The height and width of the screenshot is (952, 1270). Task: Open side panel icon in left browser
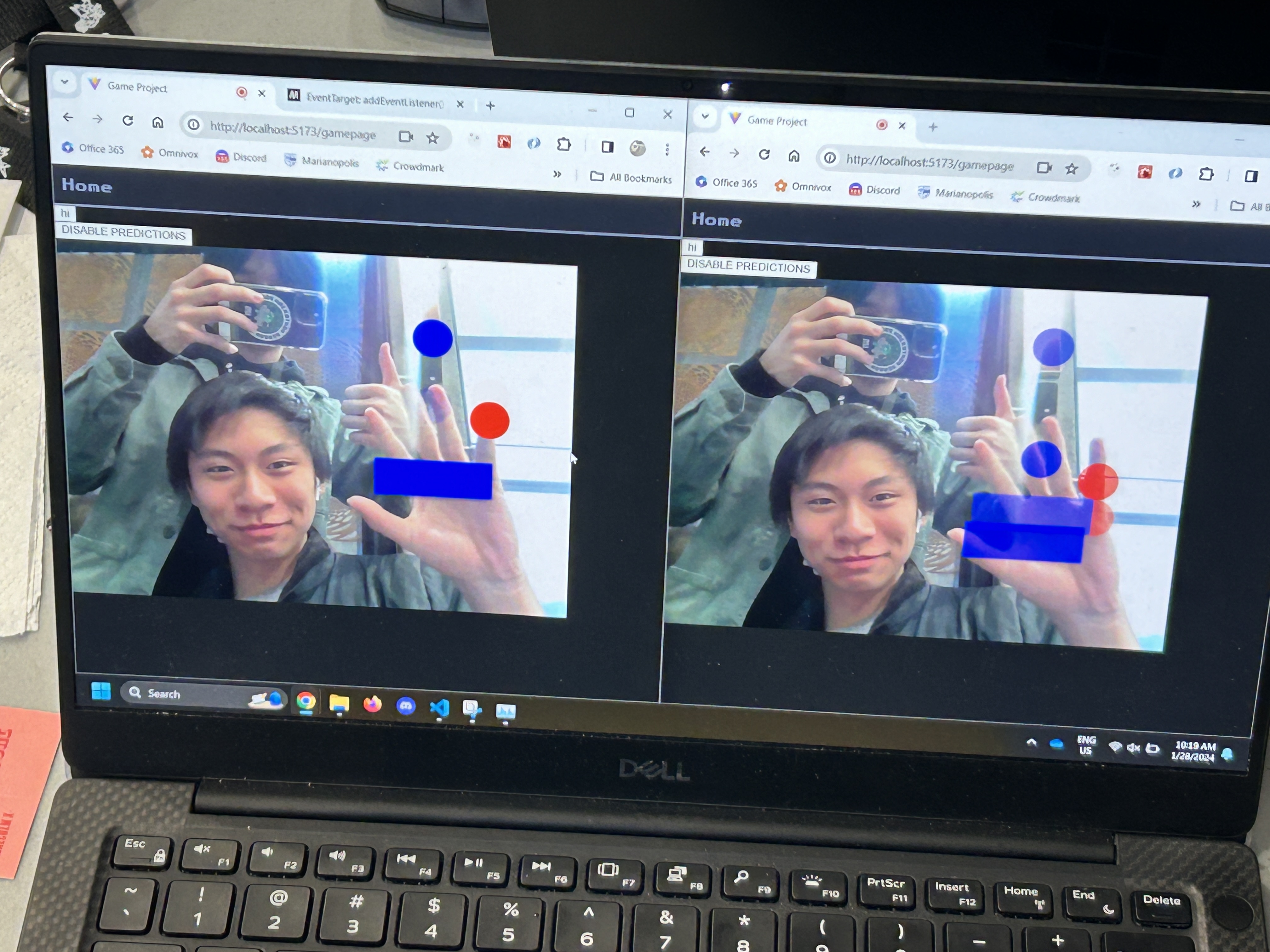click(608, 147)
